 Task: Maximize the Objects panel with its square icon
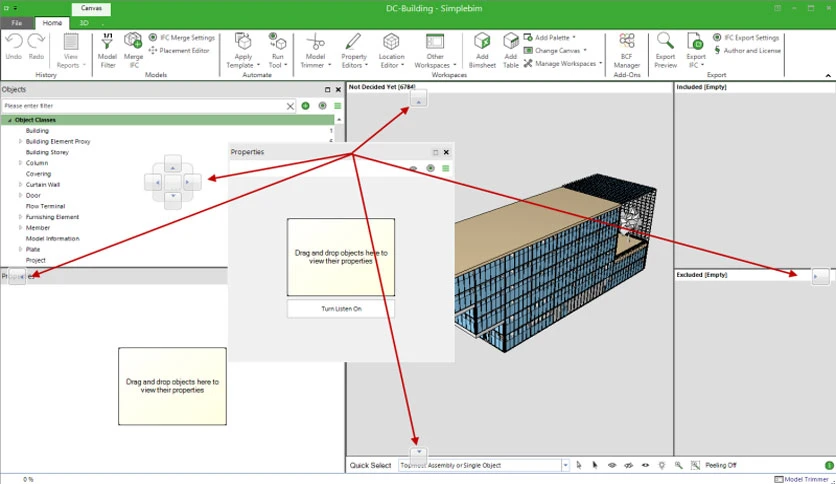327,90
